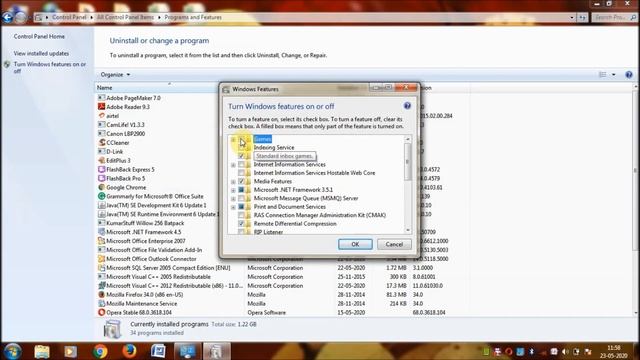Screen dimensions: 640x360
Task: Open the Organize dropdown menu
Action: [115, 75]
